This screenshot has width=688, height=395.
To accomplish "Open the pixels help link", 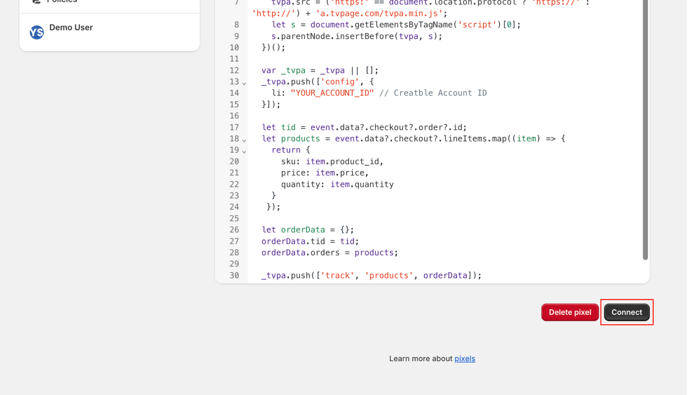I will pyautogui.click(x=465, y=359).
